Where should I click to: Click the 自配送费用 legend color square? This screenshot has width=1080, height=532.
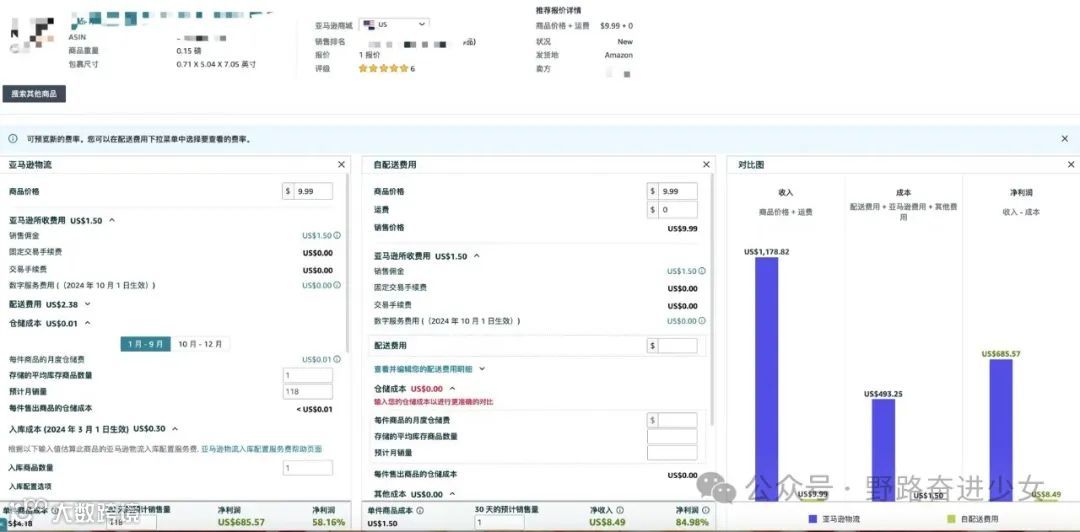click(952, 519)
